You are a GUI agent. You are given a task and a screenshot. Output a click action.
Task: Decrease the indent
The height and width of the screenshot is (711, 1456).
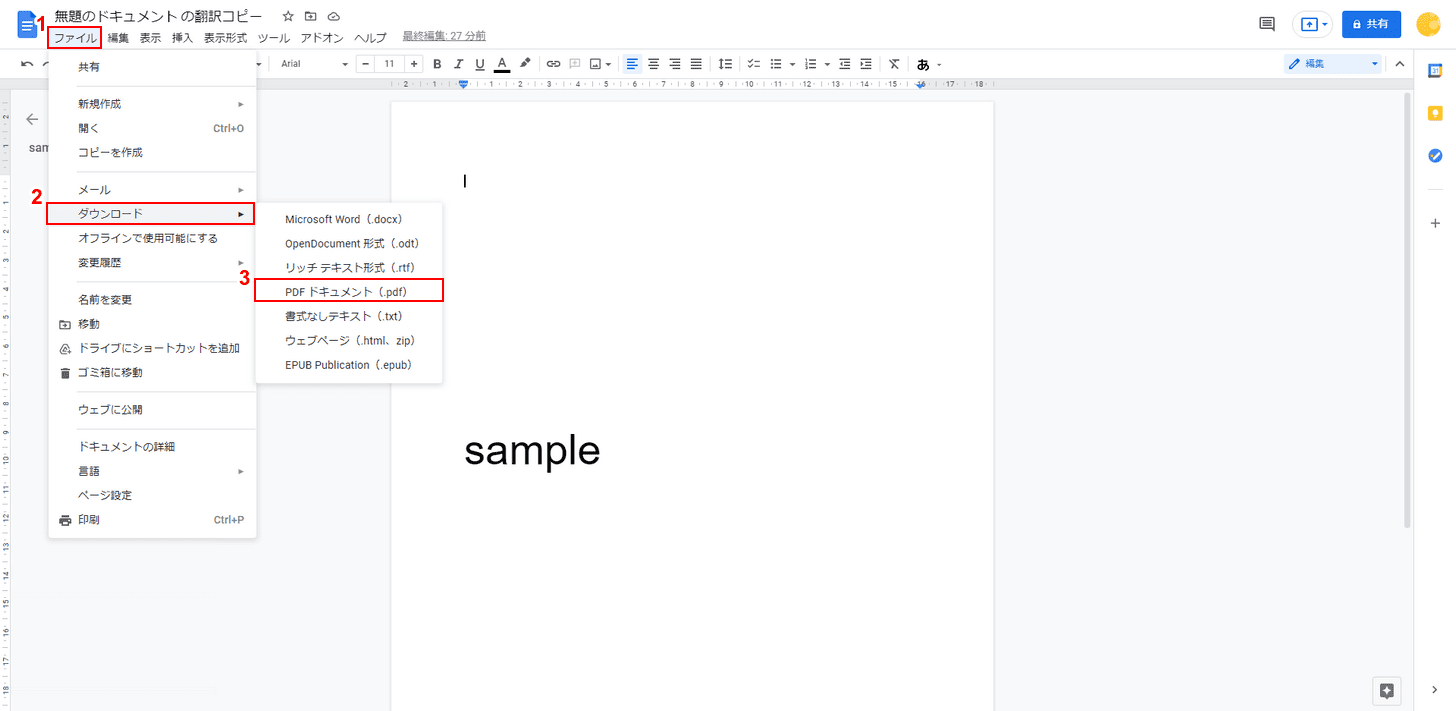pyautogui.click(x=845, y=64)
